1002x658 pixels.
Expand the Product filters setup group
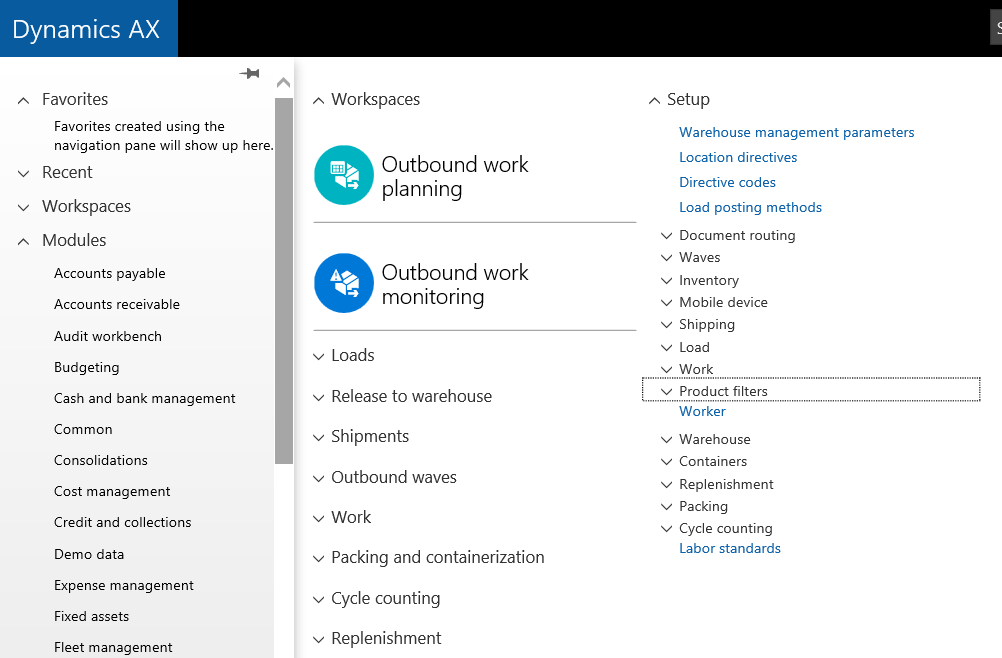pyautogui.click(x=667, y=391)
